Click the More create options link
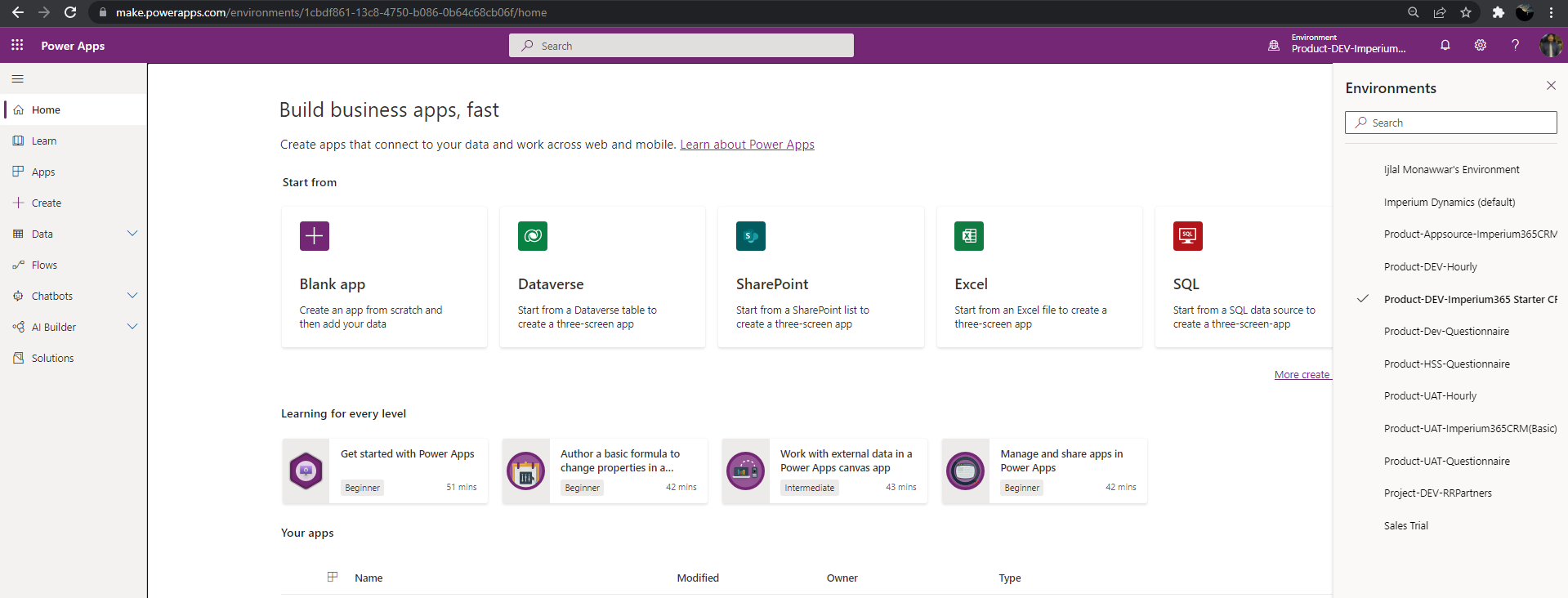Viewport: 1568px width, 598px height. point(1302,374)
